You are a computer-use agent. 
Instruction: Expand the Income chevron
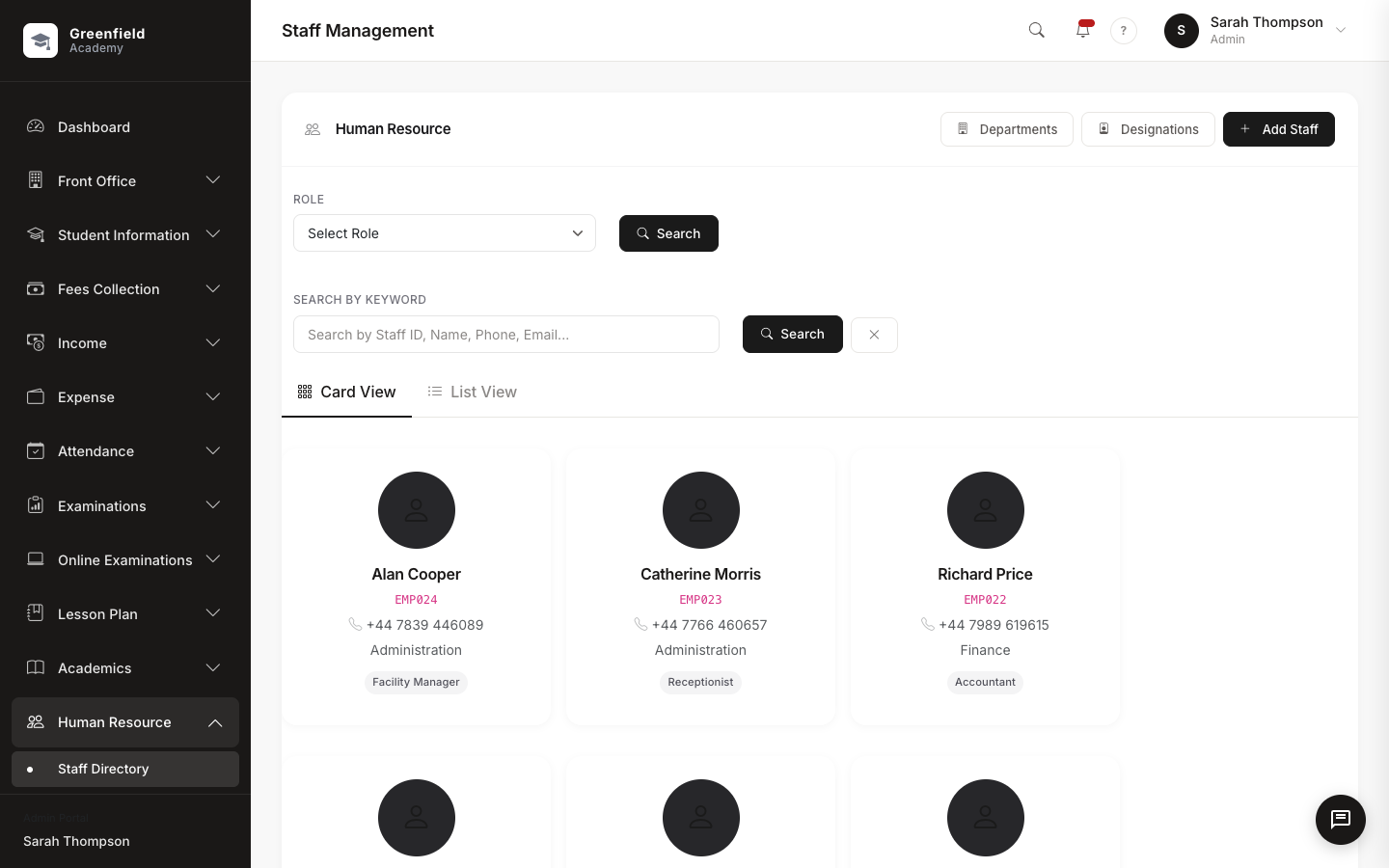click(x=213, y=342)
